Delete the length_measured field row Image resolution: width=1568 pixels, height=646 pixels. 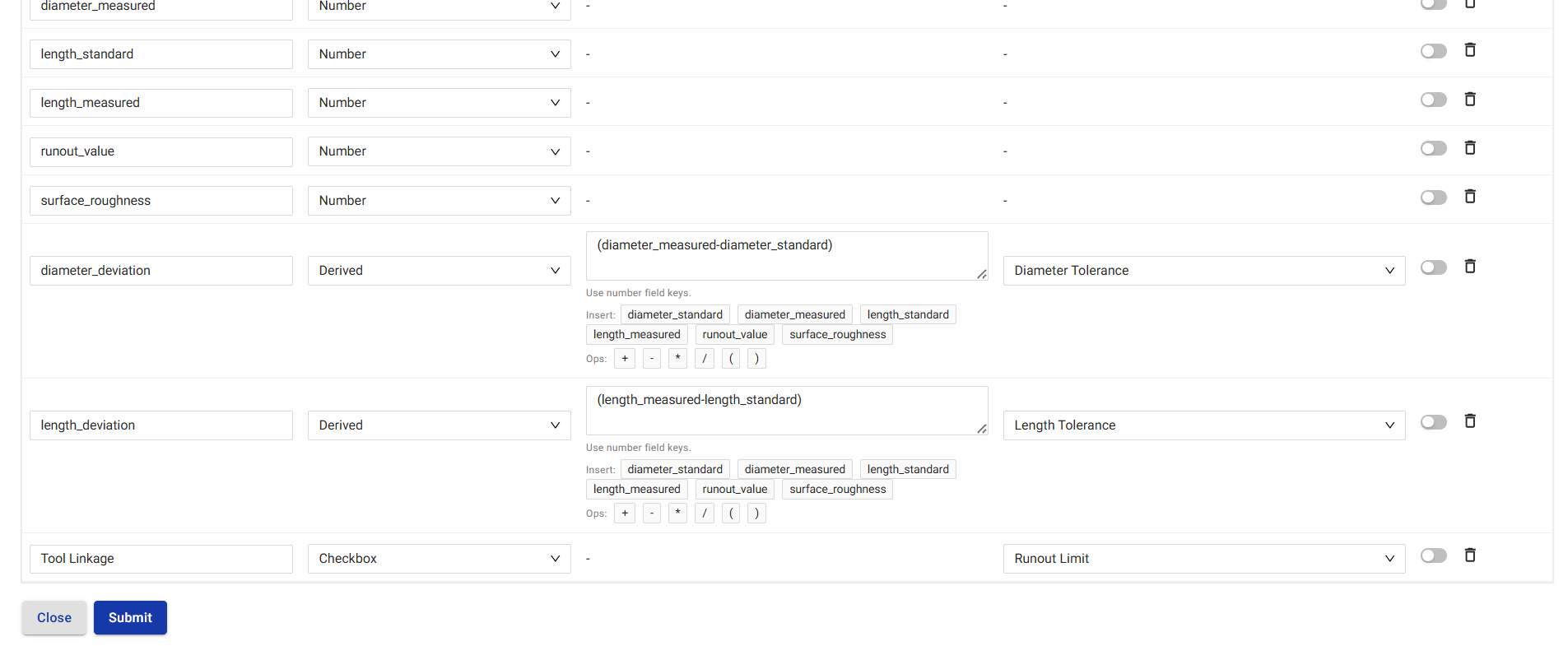point(1469,100)
